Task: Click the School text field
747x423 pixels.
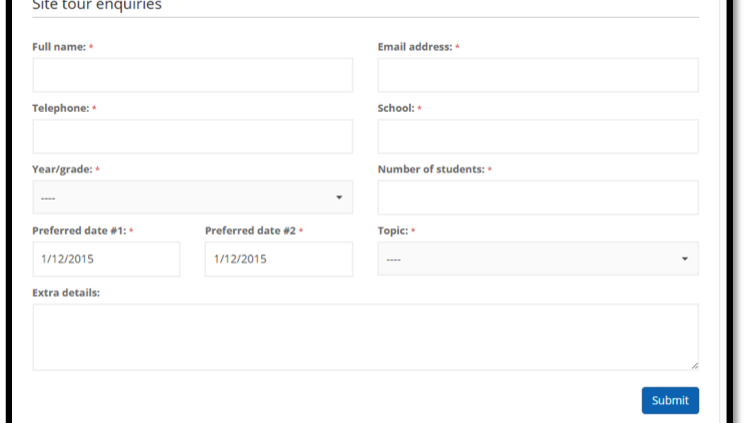Action: click(537, 136)
